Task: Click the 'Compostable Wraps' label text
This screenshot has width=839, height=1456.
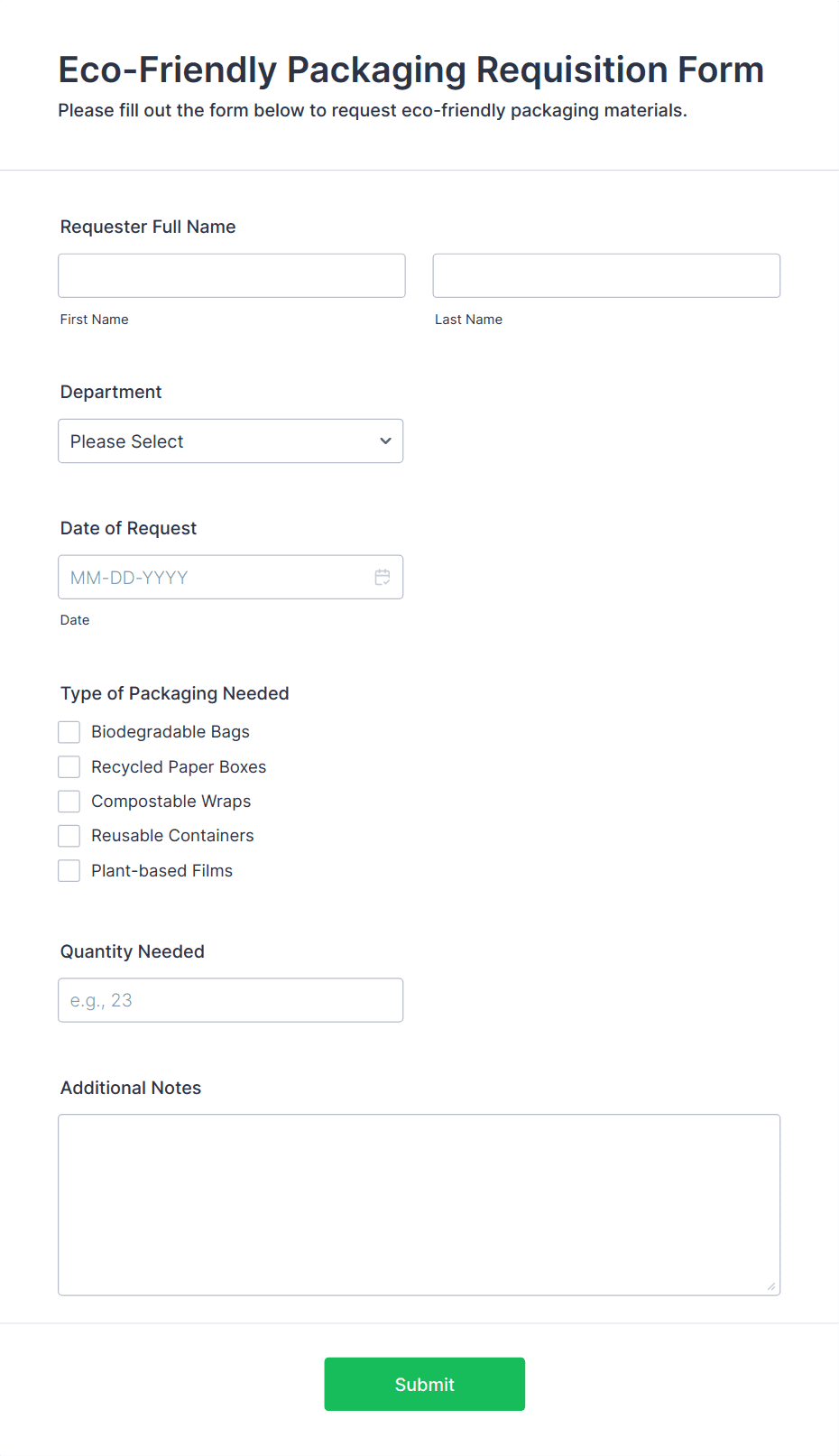Action: click(x=171, y=802)
